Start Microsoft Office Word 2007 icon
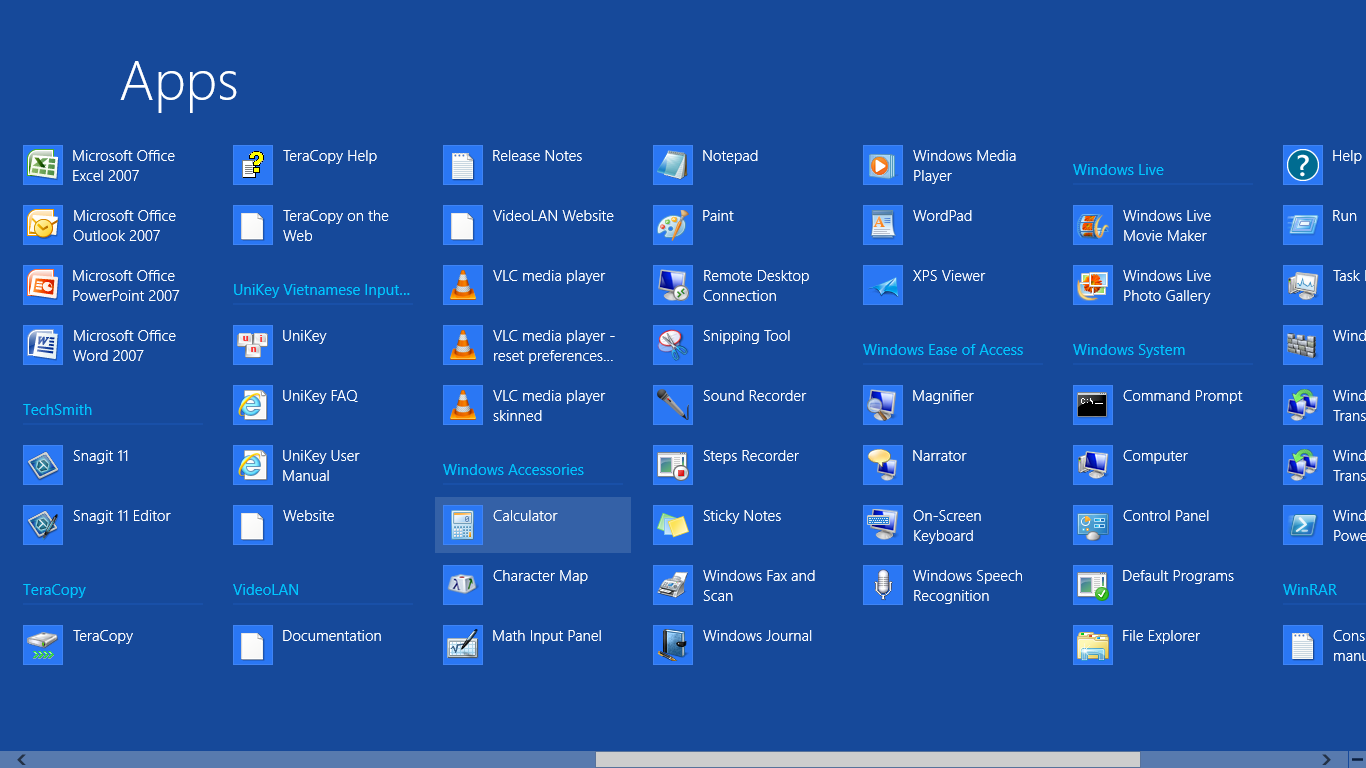The width and height of the screenshot is (1366, 768). (43, 345)
